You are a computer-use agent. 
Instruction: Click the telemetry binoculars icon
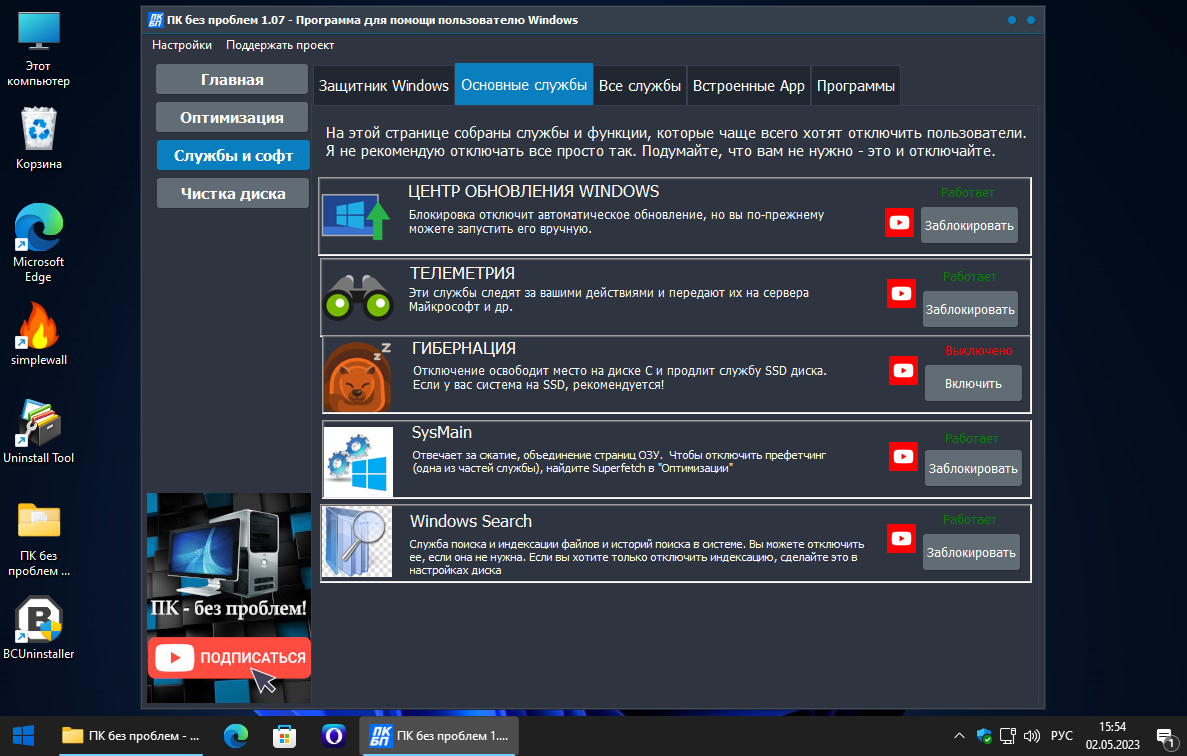pos(357,297)
